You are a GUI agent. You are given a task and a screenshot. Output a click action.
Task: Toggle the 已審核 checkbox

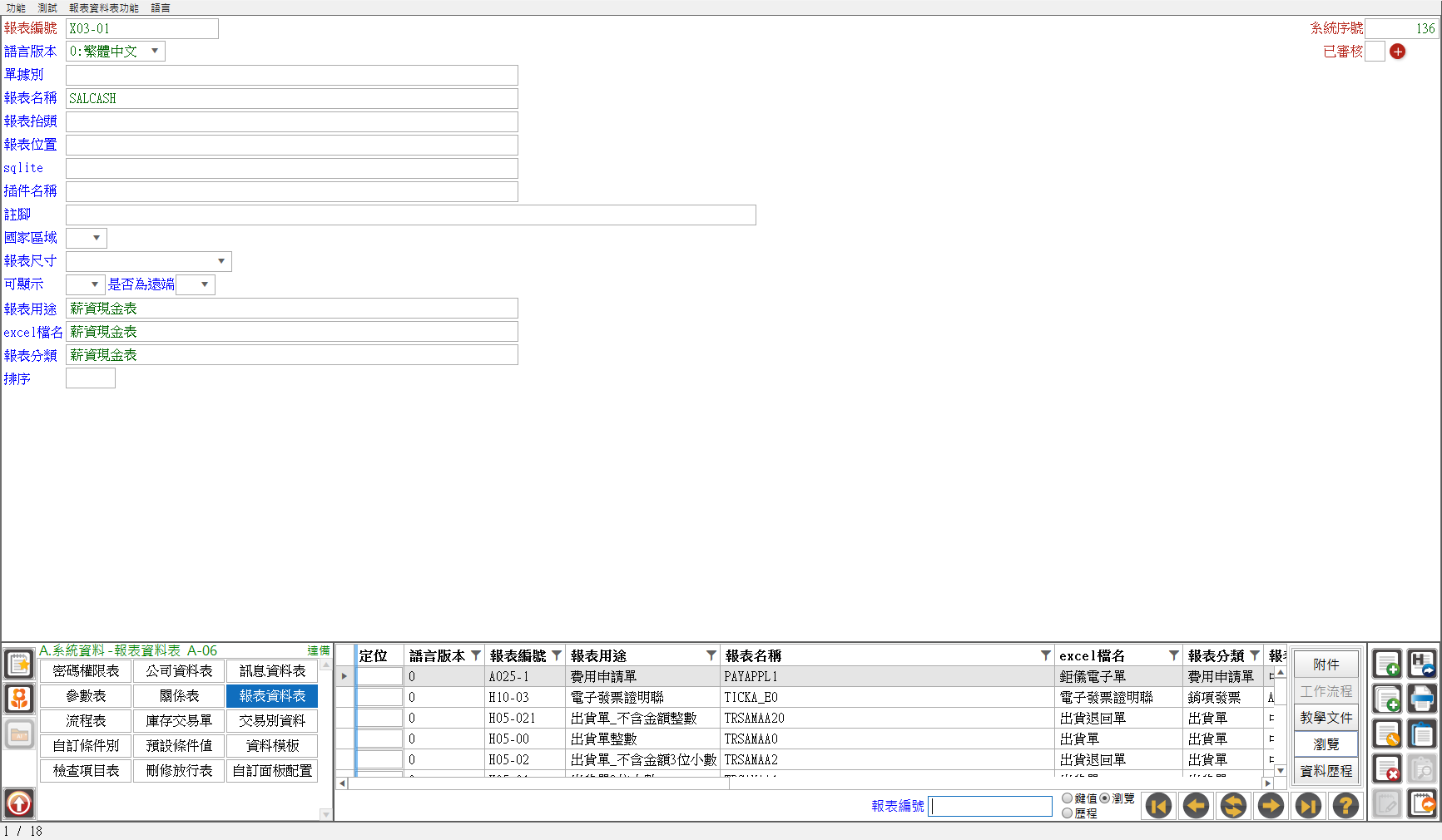[1375, 52]
